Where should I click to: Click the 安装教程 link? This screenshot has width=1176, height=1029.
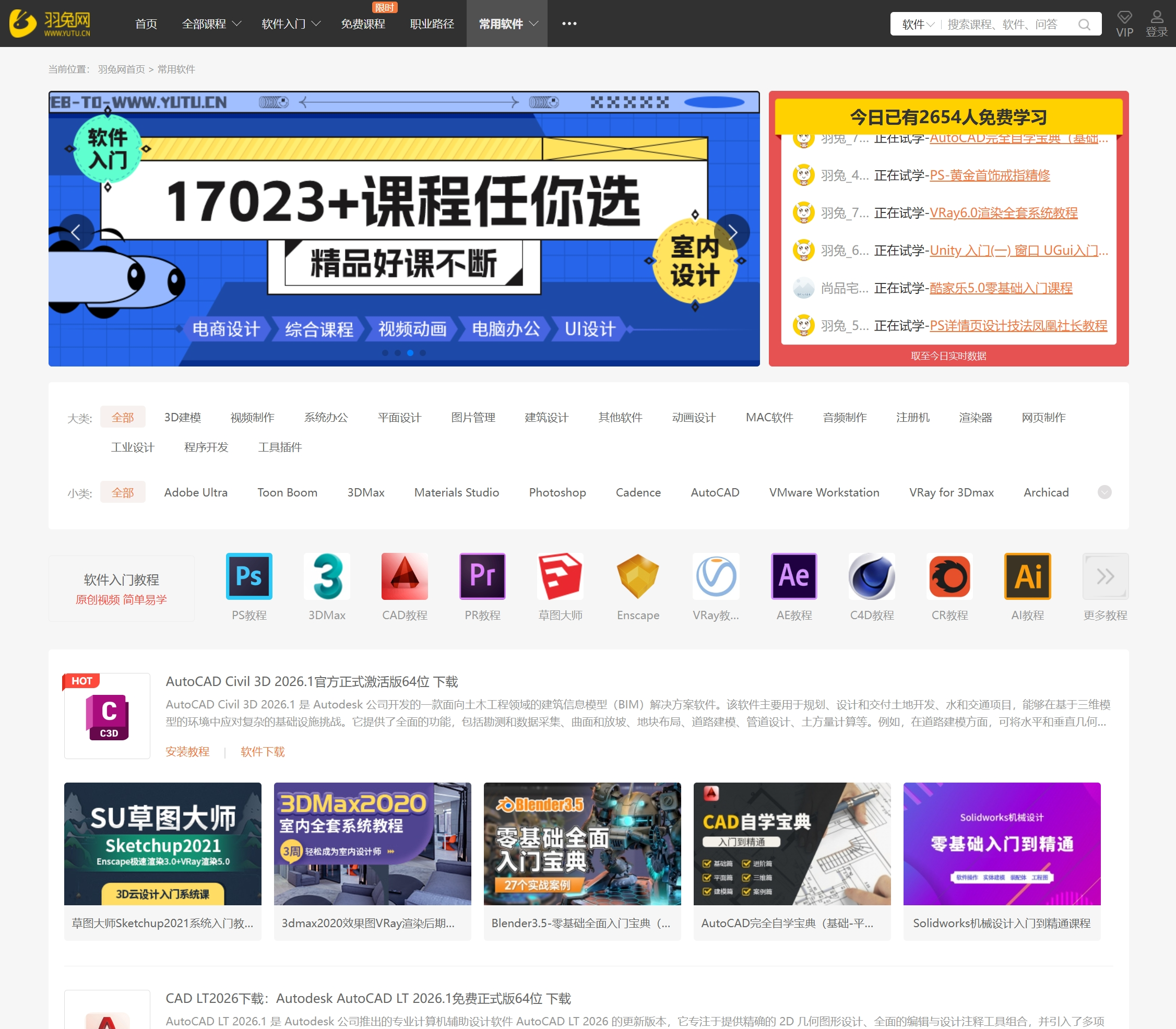(187, 752)
